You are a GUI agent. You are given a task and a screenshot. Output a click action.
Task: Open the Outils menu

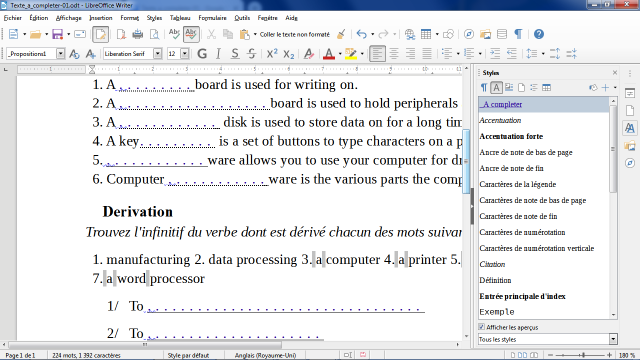pos(242,18)
